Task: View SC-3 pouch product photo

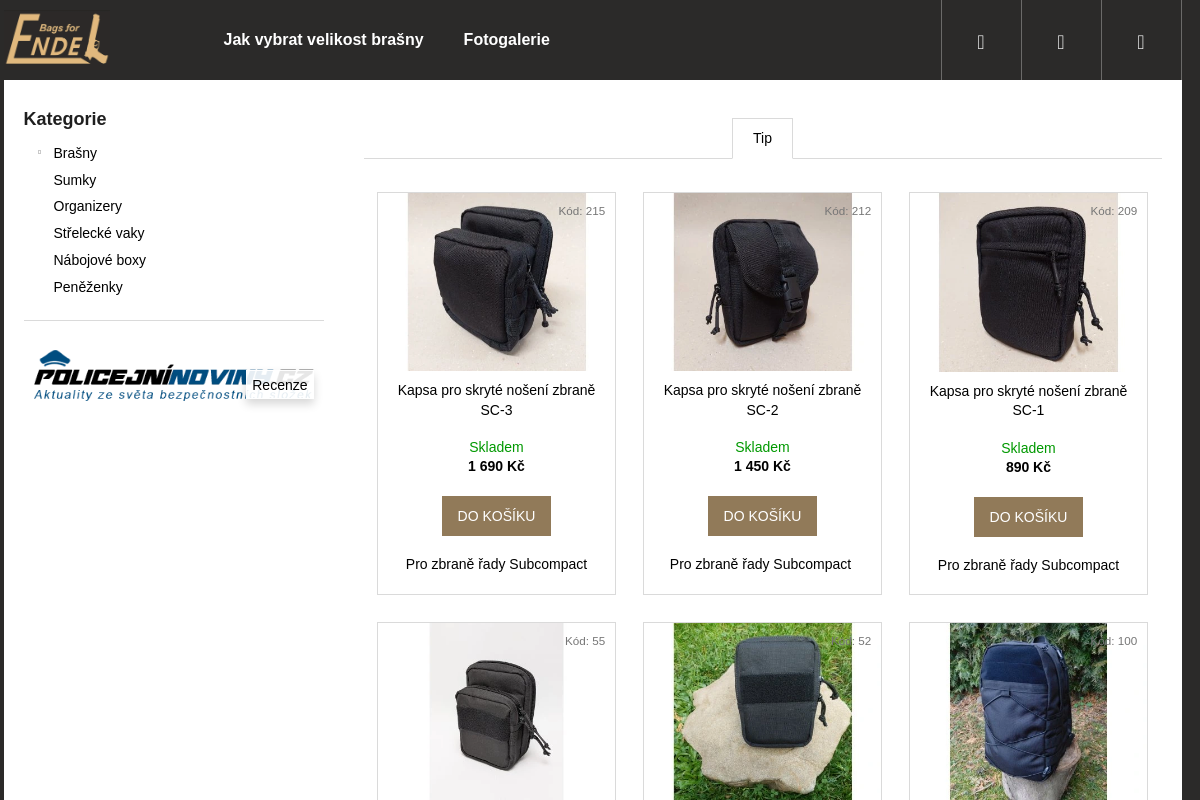Action: 496,282
